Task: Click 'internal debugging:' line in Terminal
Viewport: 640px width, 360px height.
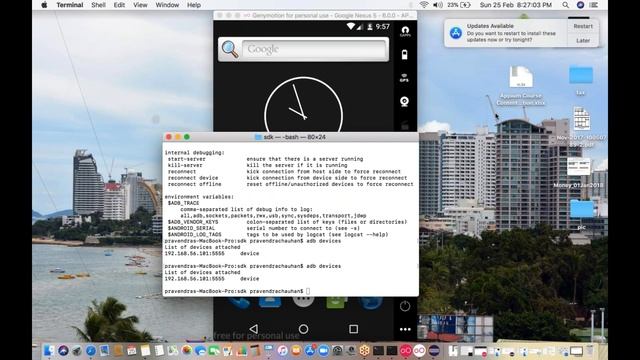Action: pos(195,153)
